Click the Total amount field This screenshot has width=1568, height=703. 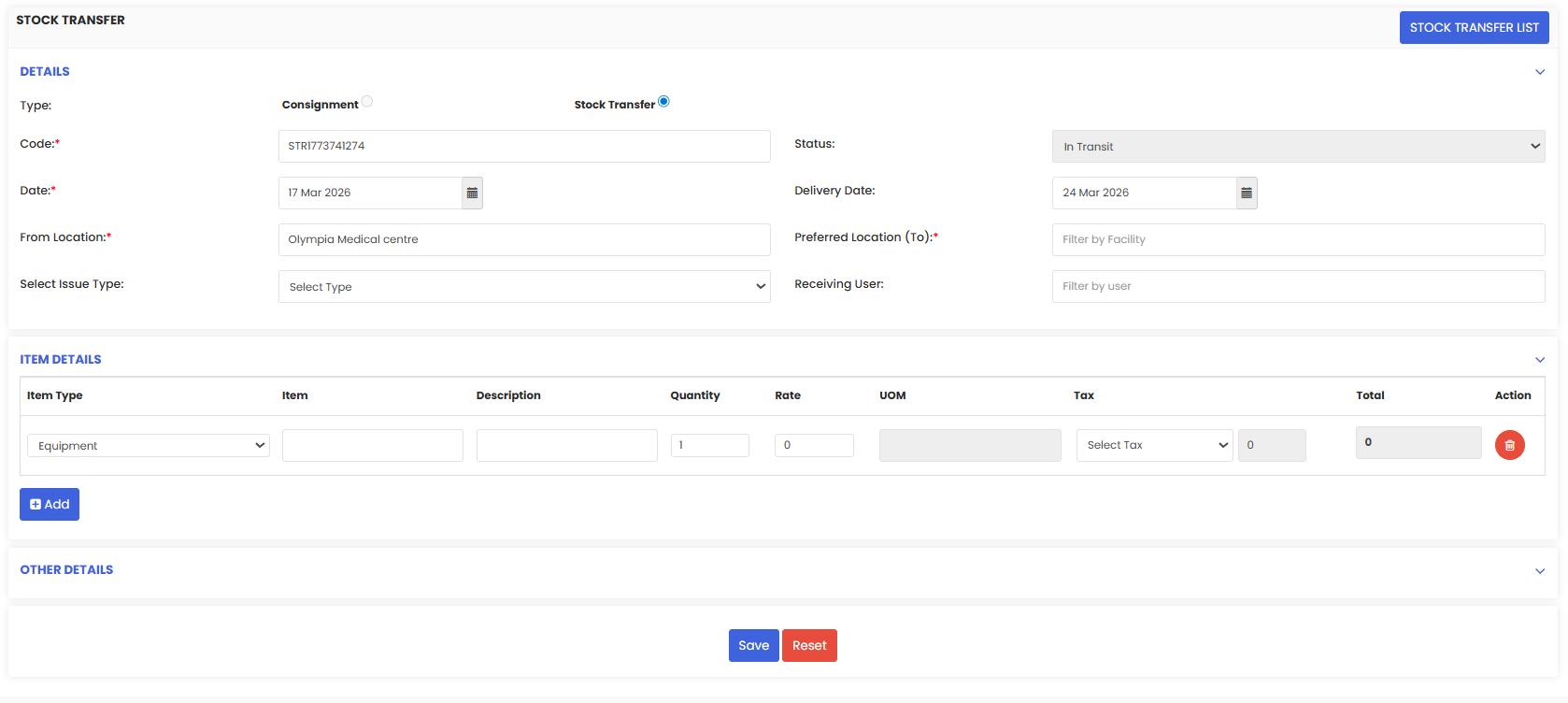point(1418,442)
